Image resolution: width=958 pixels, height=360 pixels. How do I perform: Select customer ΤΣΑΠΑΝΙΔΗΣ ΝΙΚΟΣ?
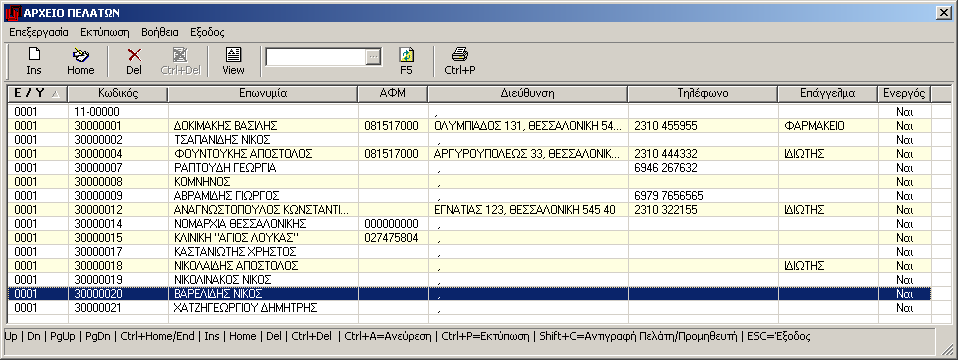(x=223, y=140)
